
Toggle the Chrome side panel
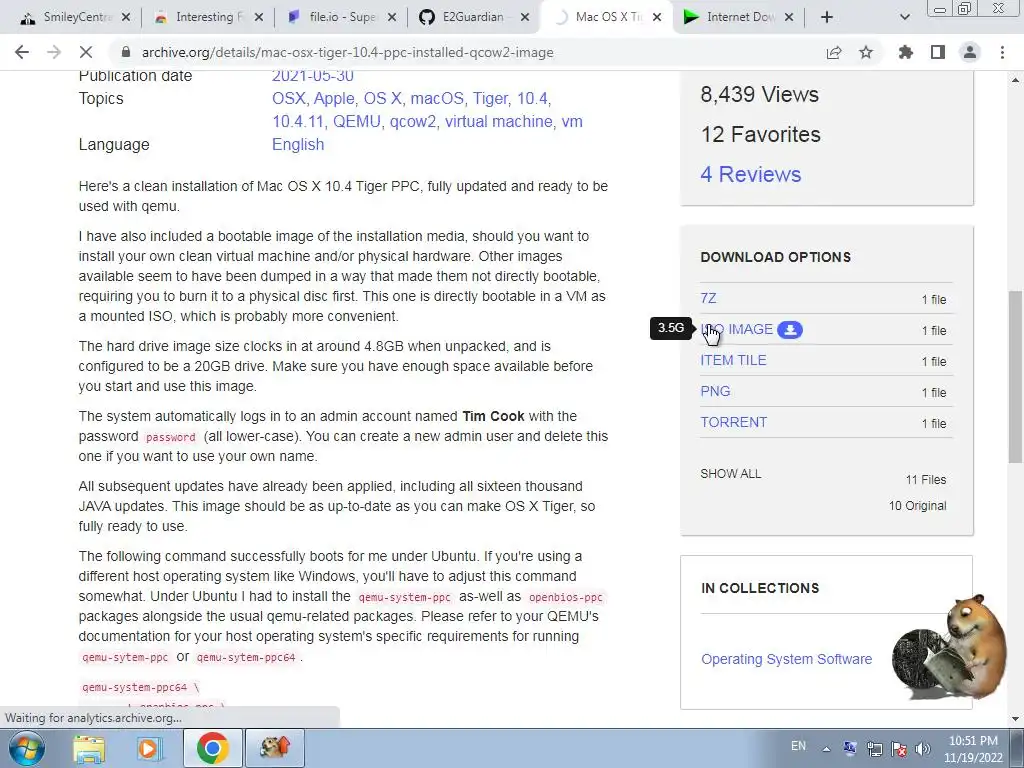(938, 52)
